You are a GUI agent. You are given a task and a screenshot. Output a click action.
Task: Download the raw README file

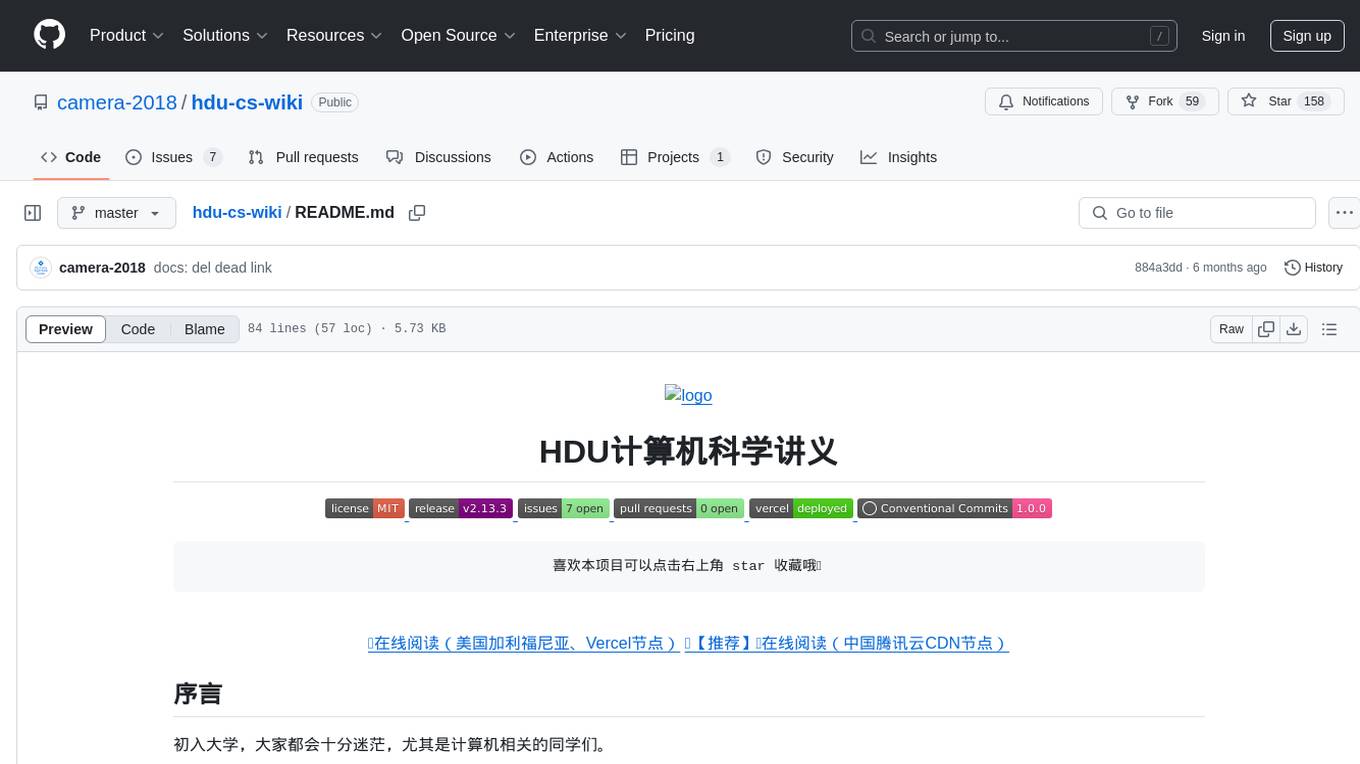coord(1294,329)
